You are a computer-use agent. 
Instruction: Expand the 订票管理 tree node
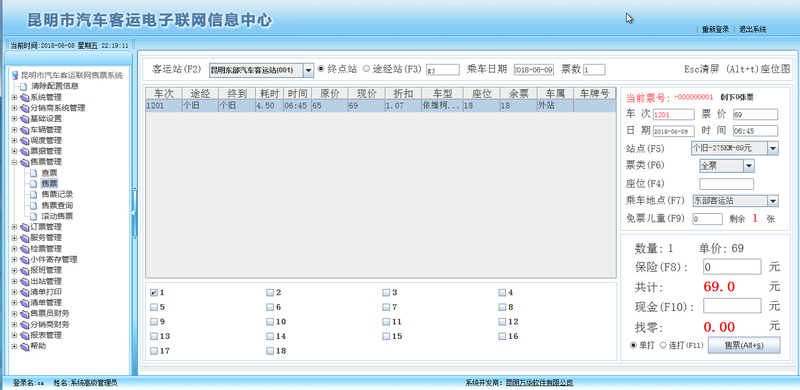point(14,227)
